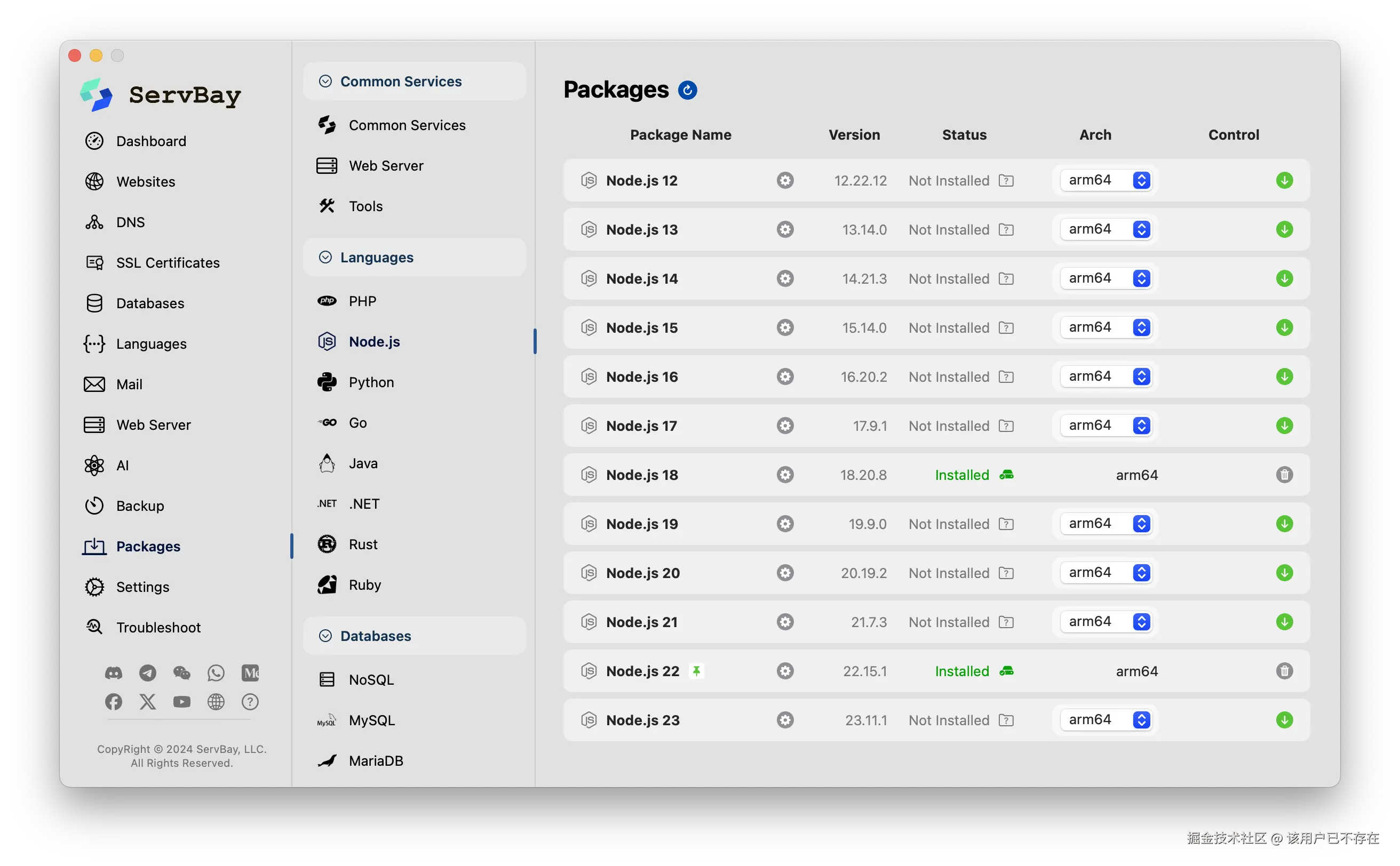Image resolution: width=1400 pixels, height=866 pixels.
Task: Go to the SSL Certificates section
Action: [x=168, y=262]
